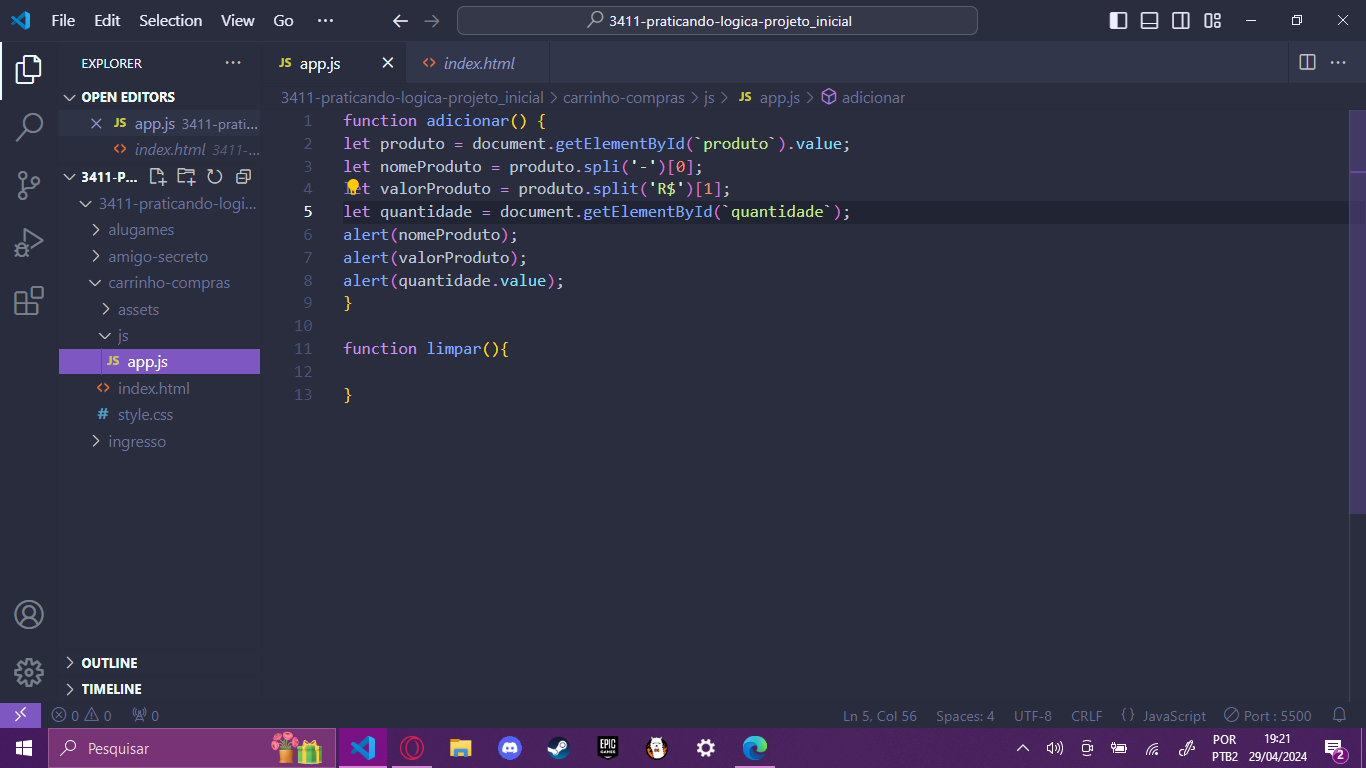This screenshot has width=1366, height=768.
Task: Toggle the primary side bar
Action: click(1119, 21)
